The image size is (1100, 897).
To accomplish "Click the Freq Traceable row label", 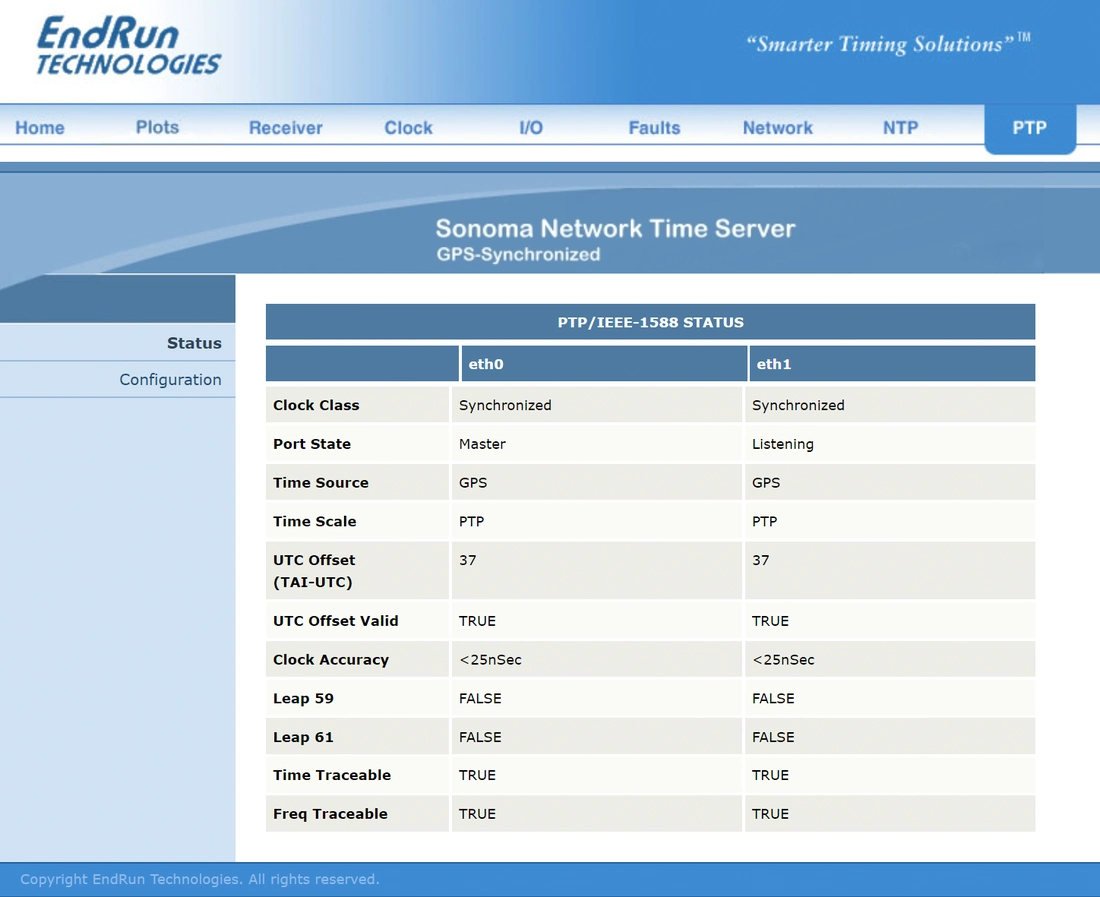I will (x=330, y=814).
